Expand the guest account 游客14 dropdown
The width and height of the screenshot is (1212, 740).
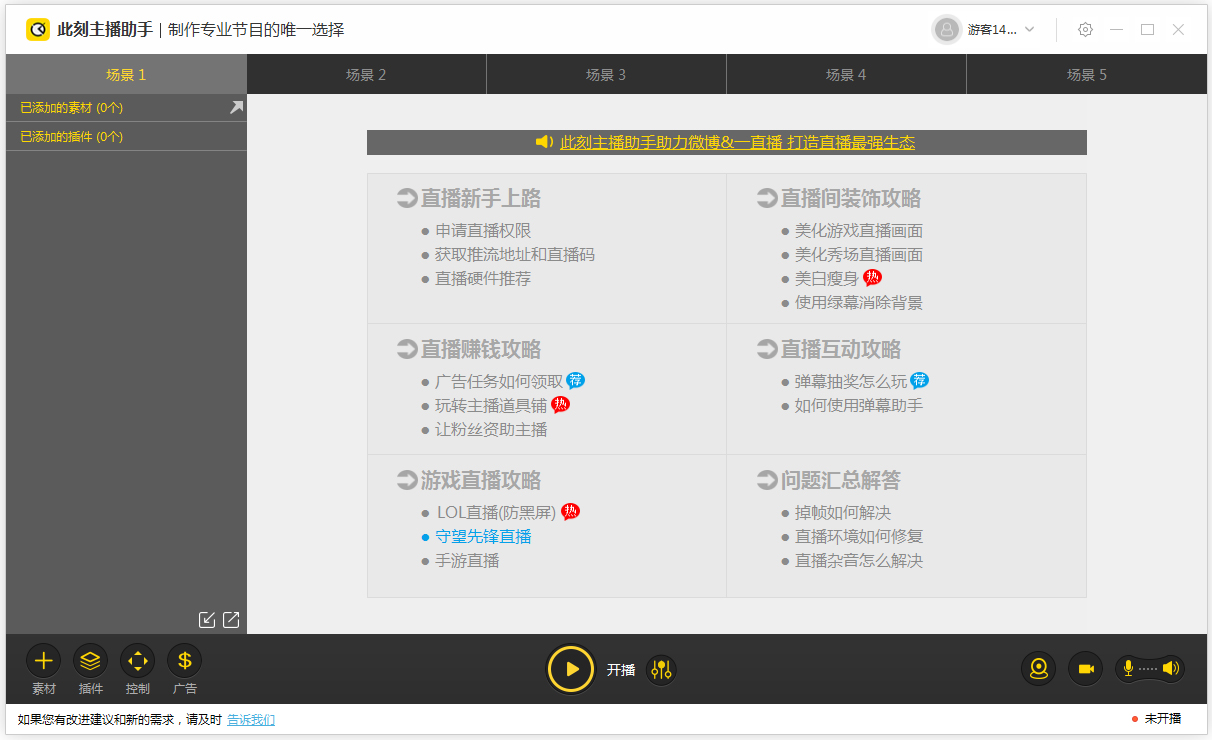pos(1031,30)
